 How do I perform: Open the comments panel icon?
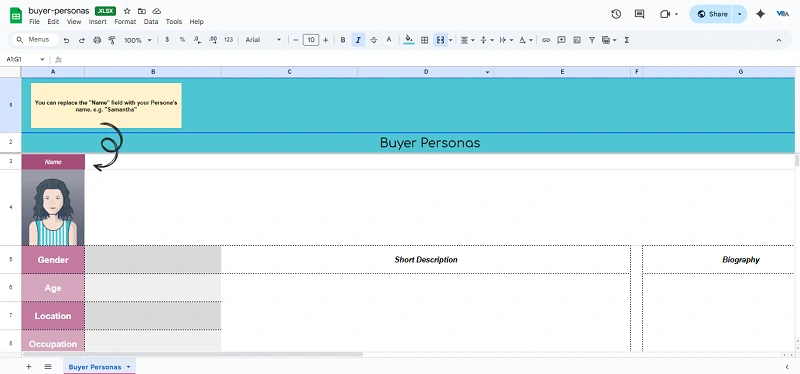(x=639, y=14)
